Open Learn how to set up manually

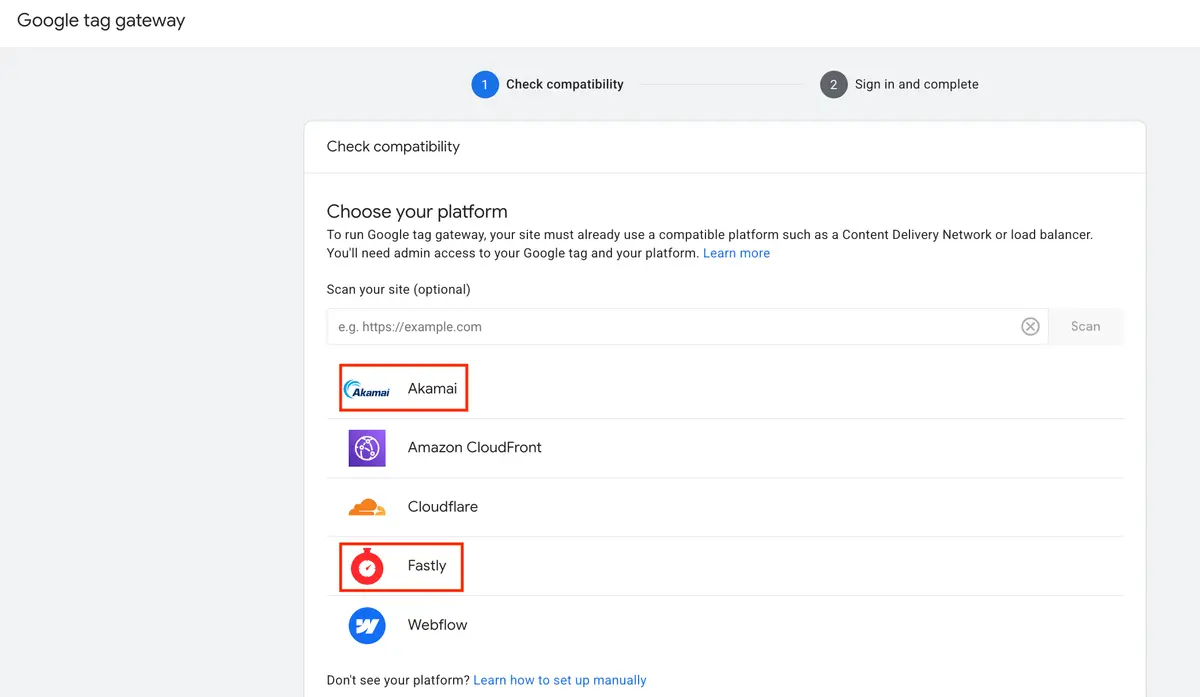click(x=560, y=680)
